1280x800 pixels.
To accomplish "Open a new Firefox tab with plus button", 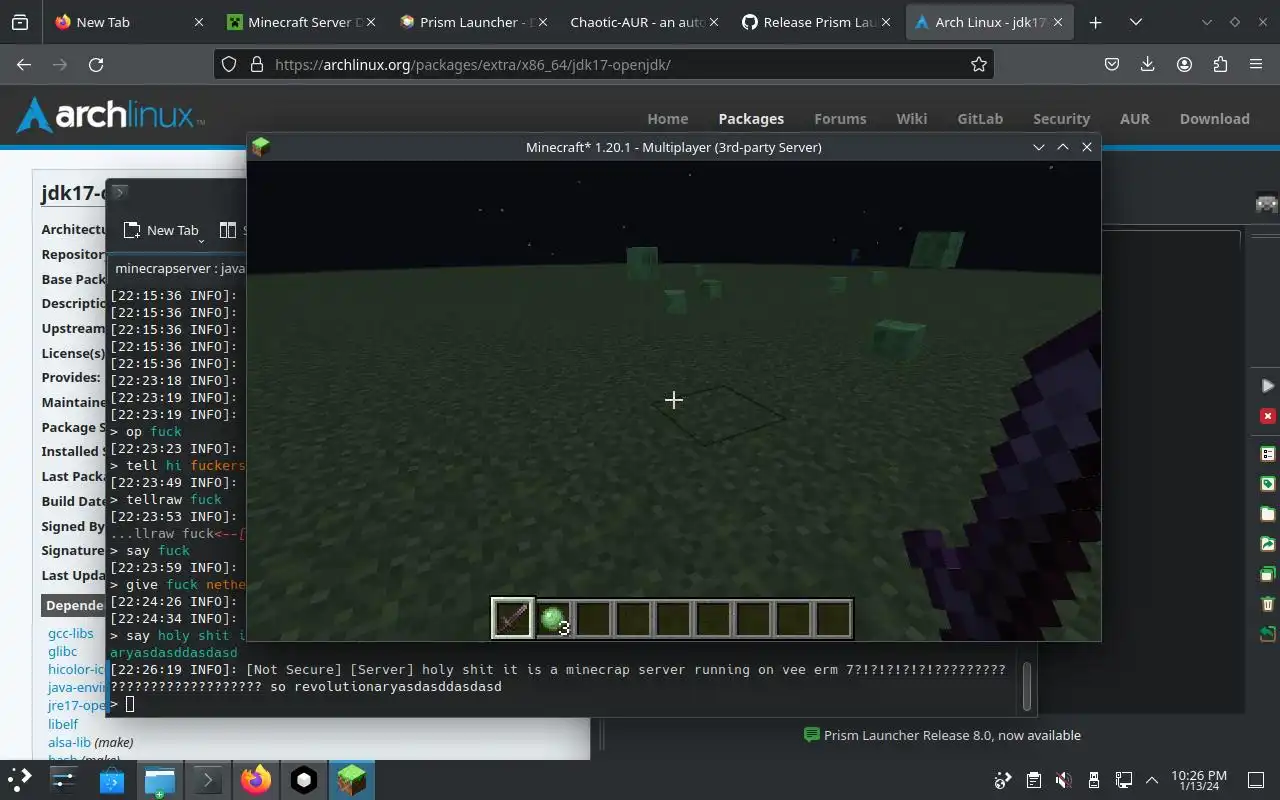I will pos(1095,22).
